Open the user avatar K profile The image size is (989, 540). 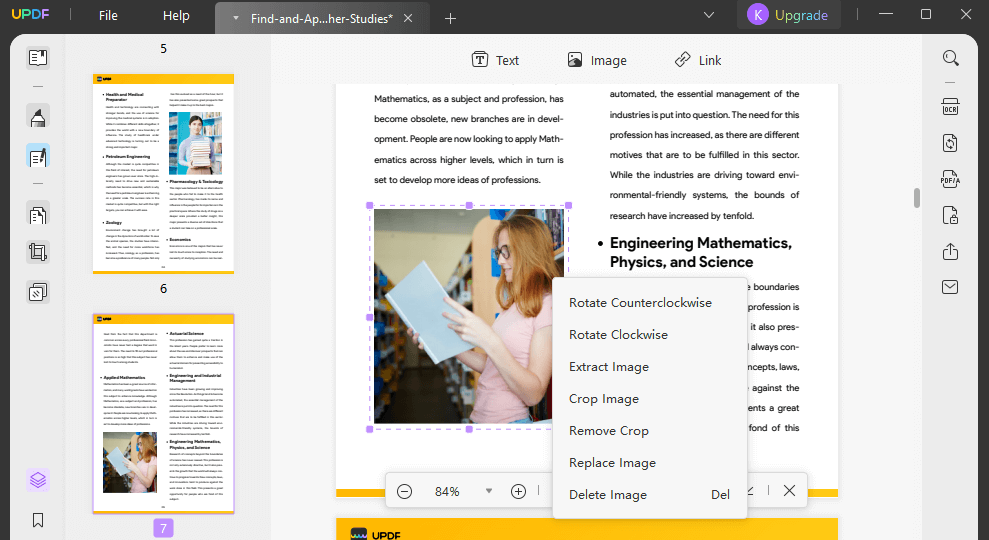point(758,15)
